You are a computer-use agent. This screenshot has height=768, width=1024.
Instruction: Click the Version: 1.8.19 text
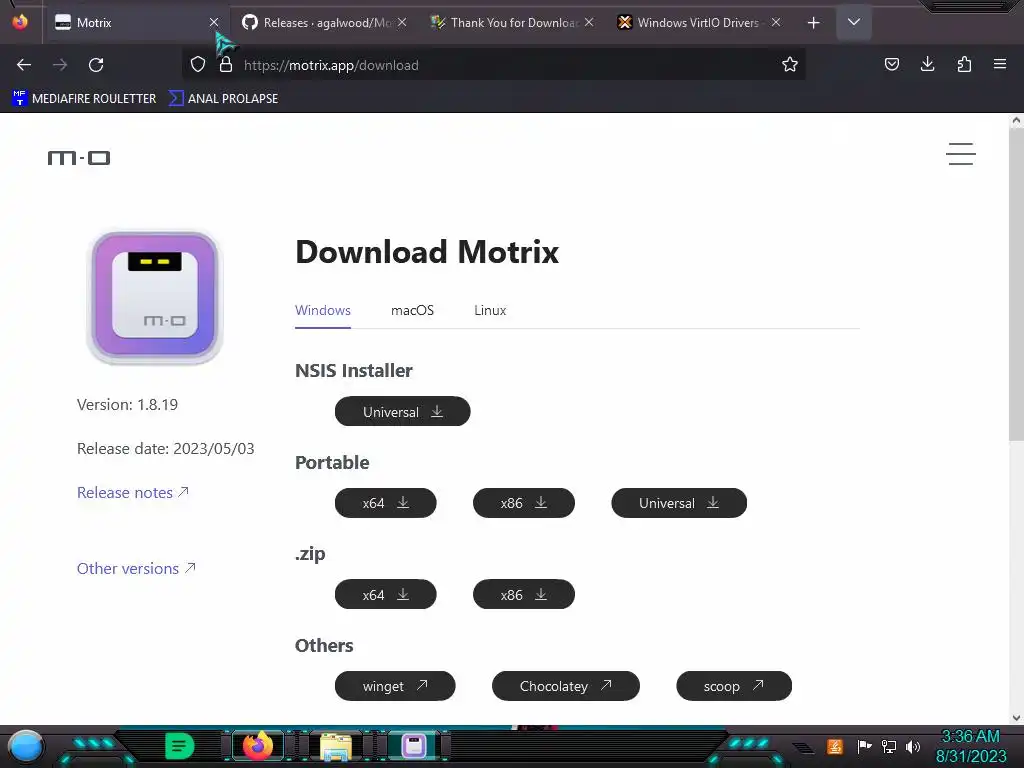127,404
